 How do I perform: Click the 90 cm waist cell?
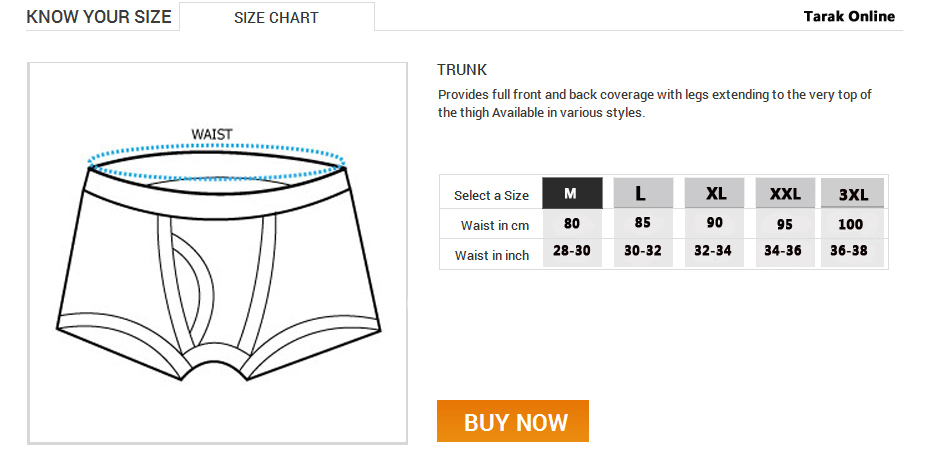[715, 224]
